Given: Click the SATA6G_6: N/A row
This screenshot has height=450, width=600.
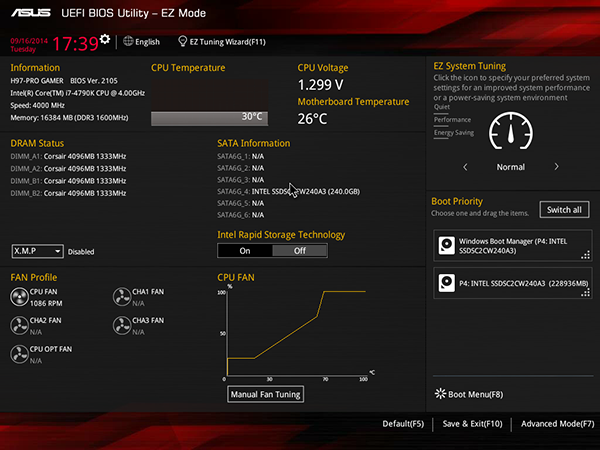Looking at the screenshot, I should (x=240, y=215).
